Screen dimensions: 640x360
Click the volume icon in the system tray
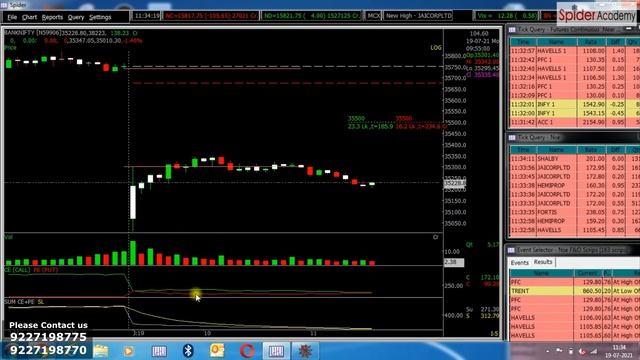tap(582, 351)
